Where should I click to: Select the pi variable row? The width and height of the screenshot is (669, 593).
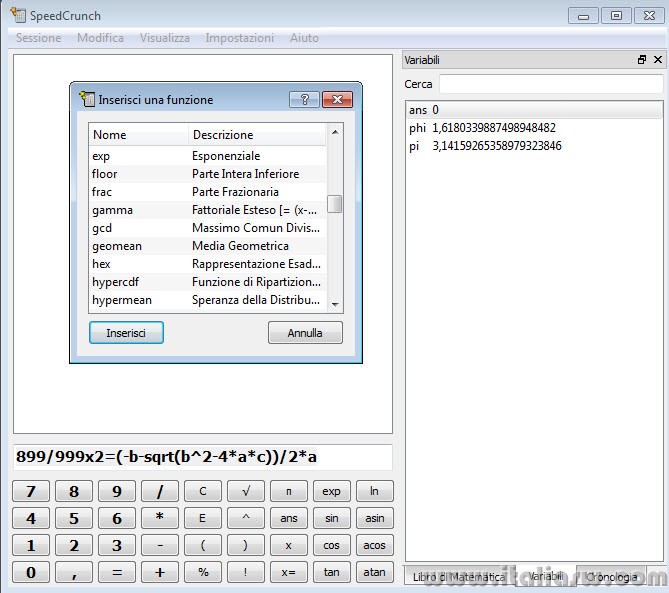pyautogui.click(x=534, y=146)
